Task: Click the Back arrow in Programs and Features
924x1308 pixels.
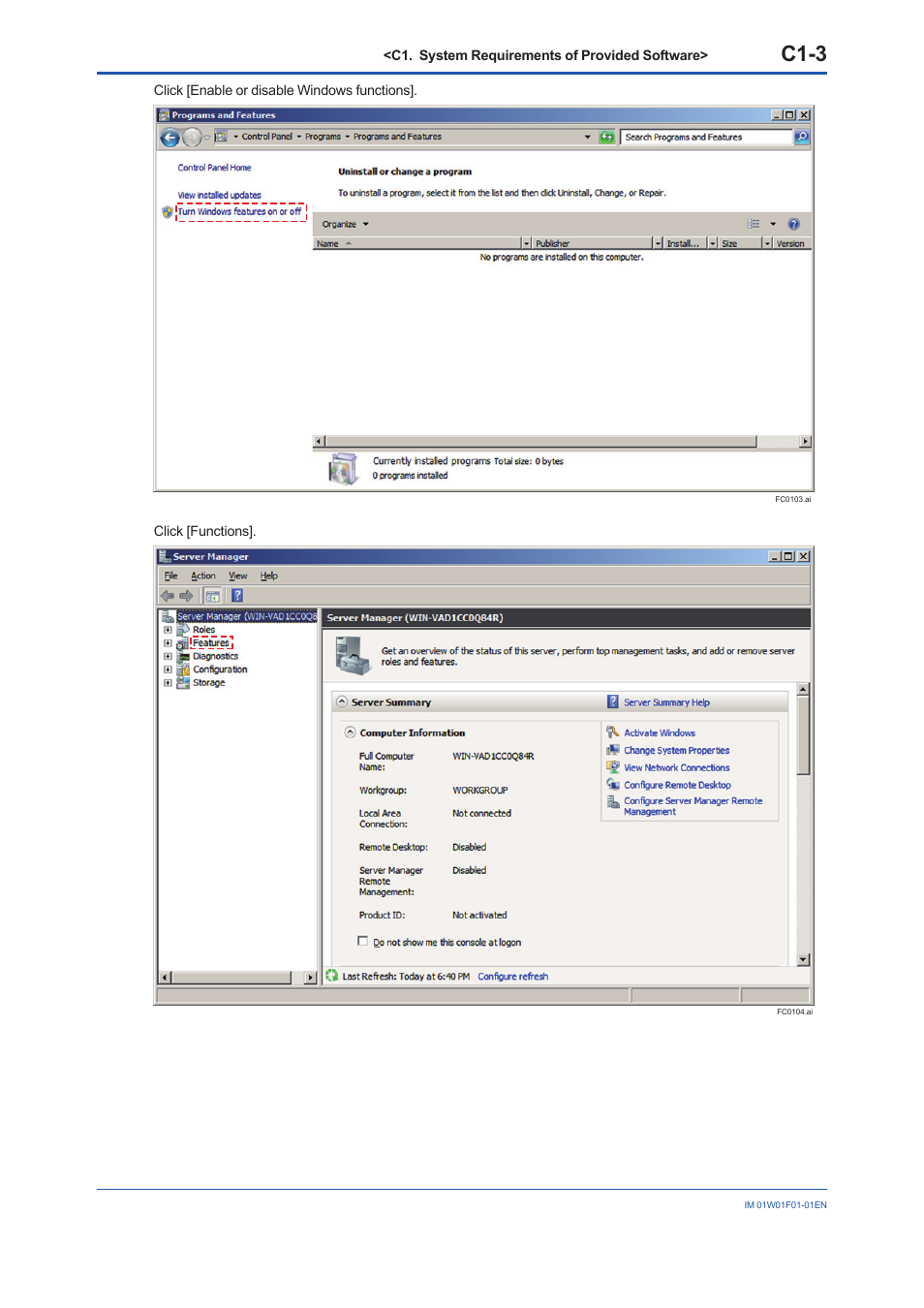Action: (169, 138)
